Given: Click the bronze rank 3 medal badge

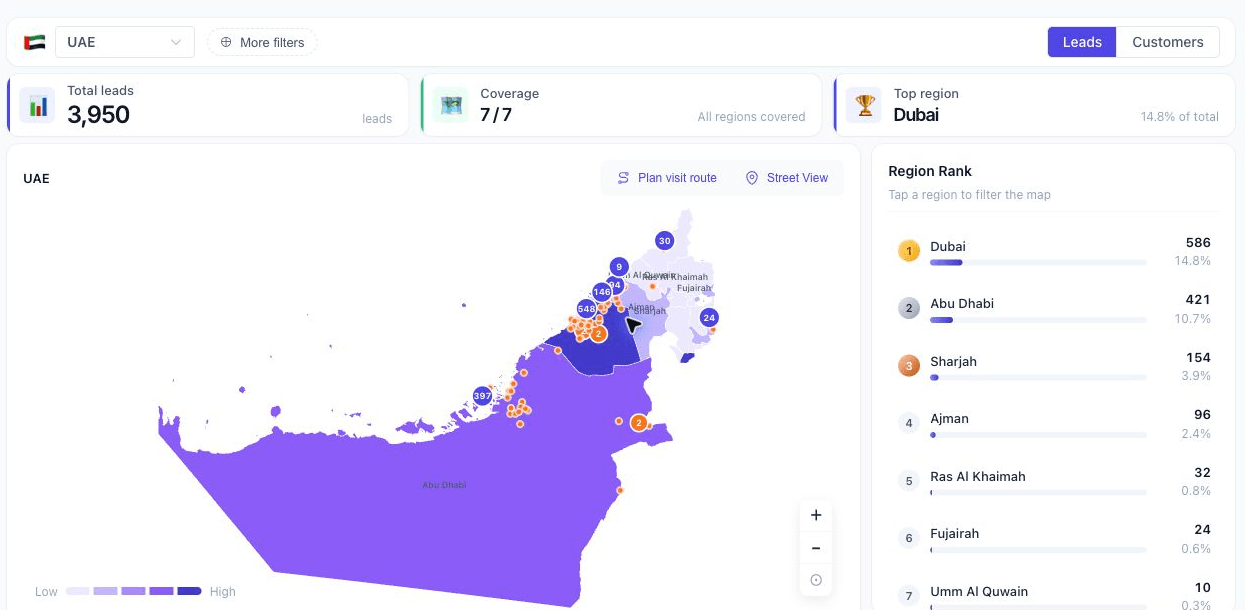Looking at the screenshot, I should tap(909, 366).
